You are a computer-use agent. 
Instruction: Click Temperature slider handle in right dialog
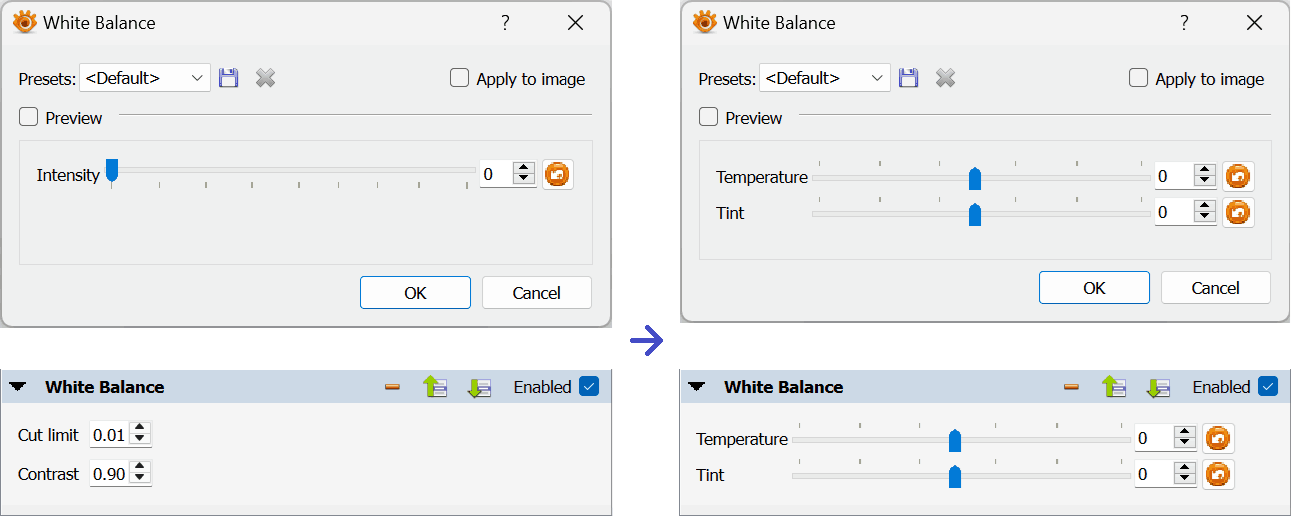(975, 178)
